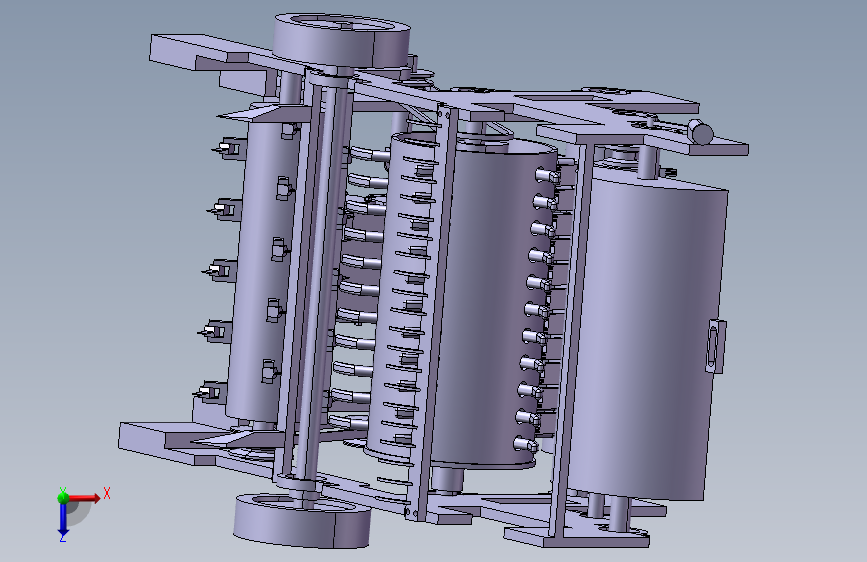Click the red X axis of the triad
867x562 pixels.
(x=85, y=498)
